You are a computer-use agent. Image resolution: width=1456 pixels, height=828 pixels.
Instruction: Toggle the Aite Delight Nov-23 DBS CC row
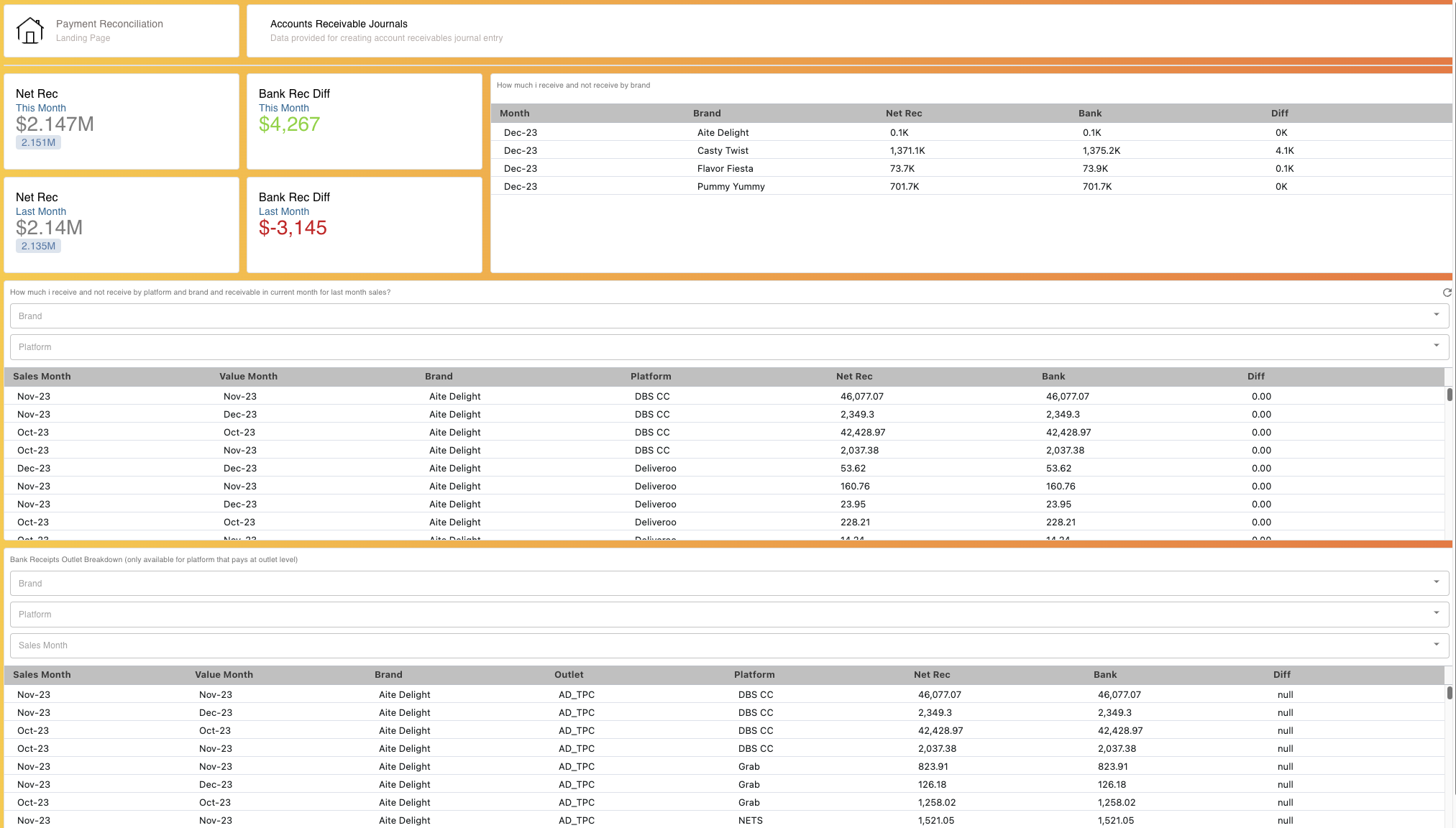pyautogui.click(x=728, y=395)
